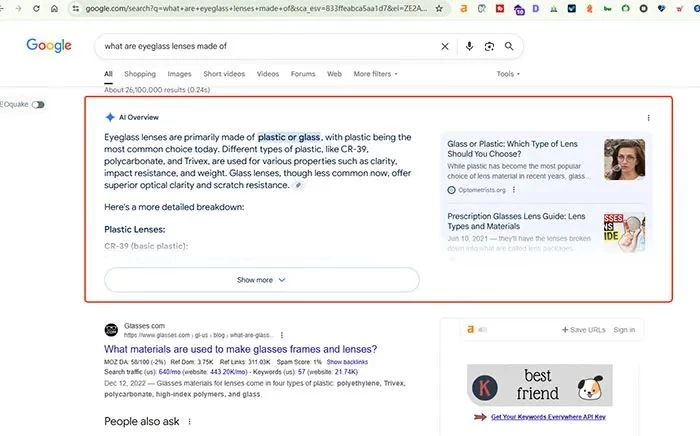Switch to the Forums tab
This screenshot has width=700, height=436.
[303, 74]
